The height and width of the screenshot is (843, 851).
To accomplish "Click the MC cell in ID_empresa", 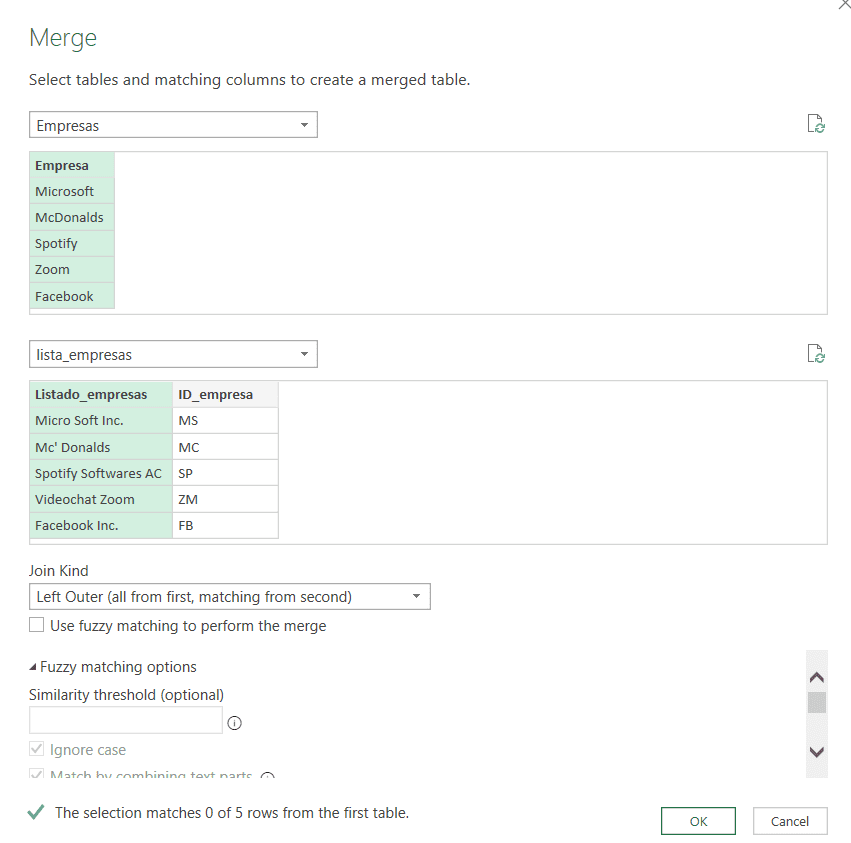I will (225, 447).
